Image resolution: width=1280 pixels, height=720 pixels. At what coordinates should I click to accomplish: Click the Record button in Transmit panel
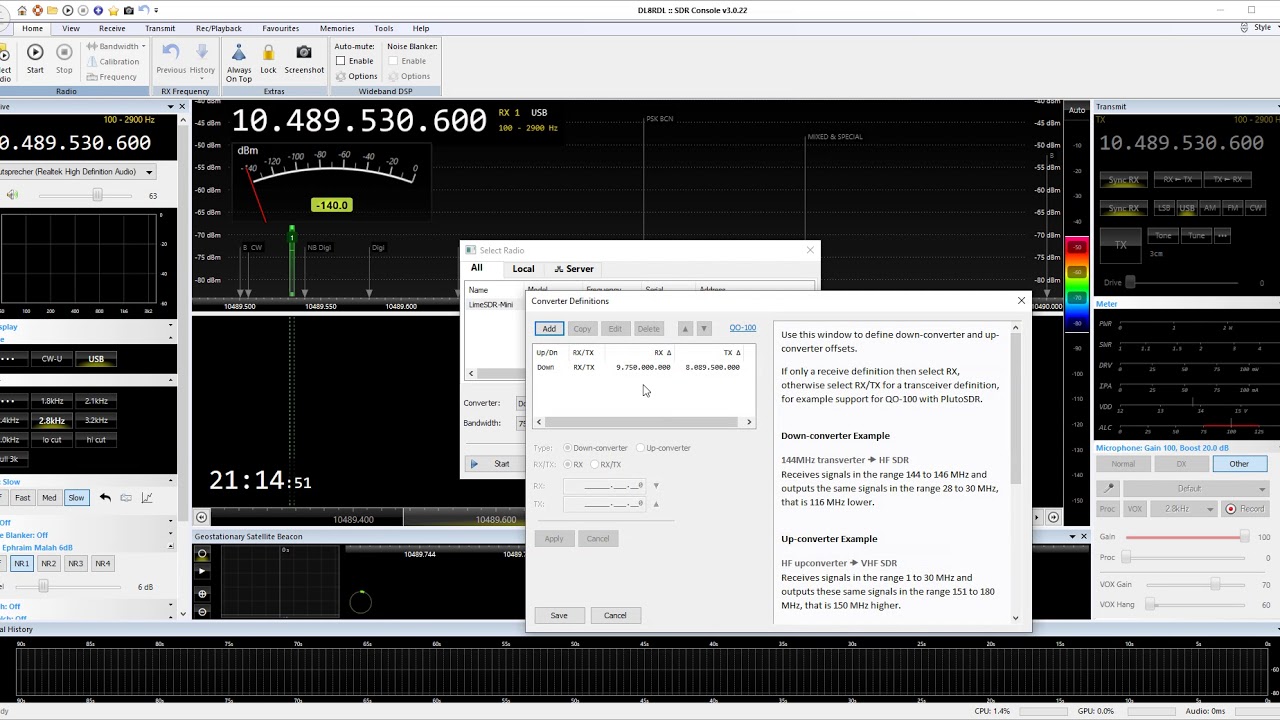[1246, 509]
